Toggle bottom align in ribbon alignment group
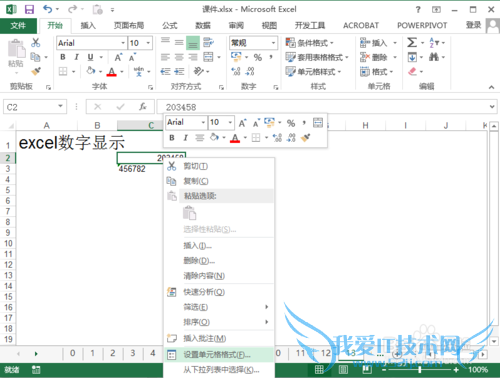 point(193,43)
